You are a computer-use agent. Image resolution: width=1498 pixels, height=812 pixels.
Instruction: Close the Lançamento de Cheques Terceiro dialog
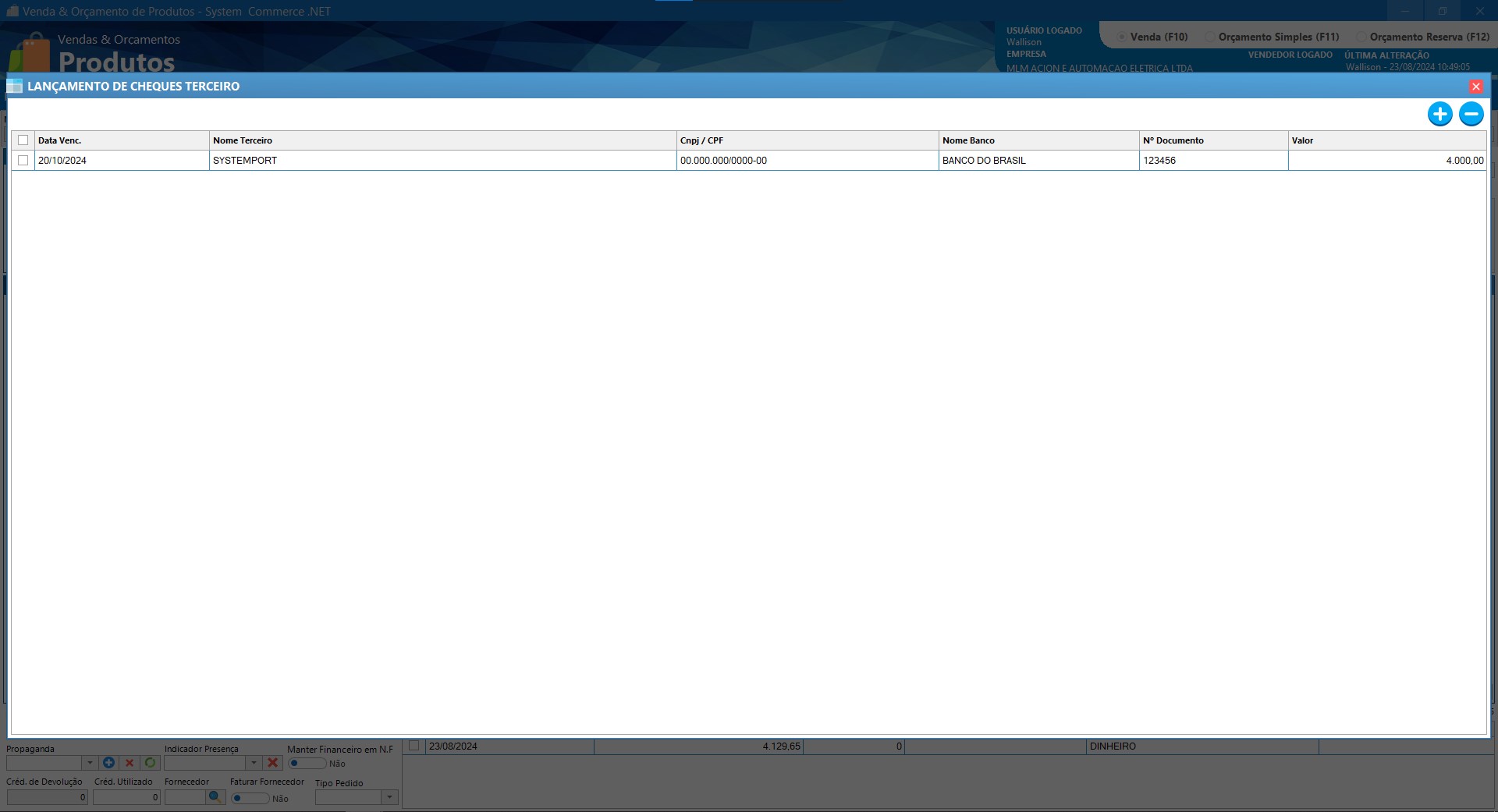(1475, 87)
